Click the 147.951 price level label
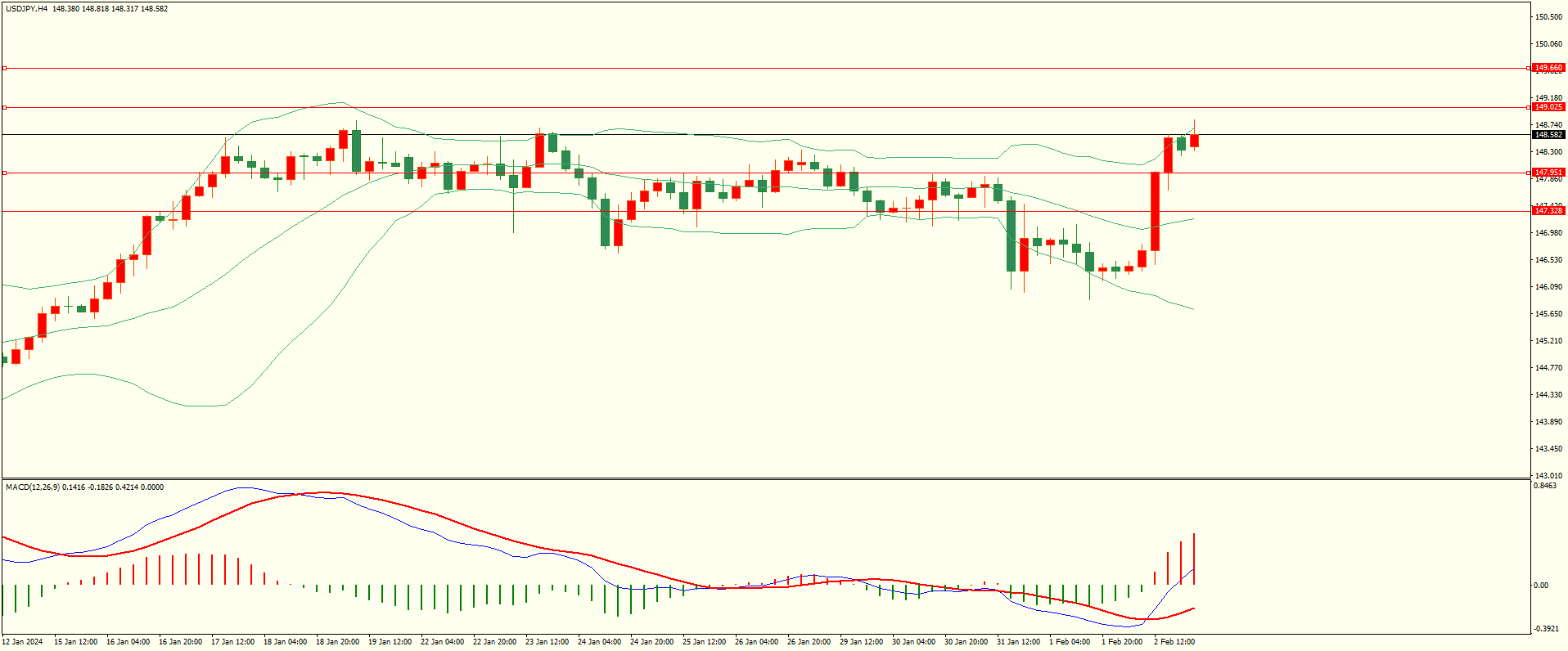This screenshot has height=651, width=1568. pos(1548,173)
